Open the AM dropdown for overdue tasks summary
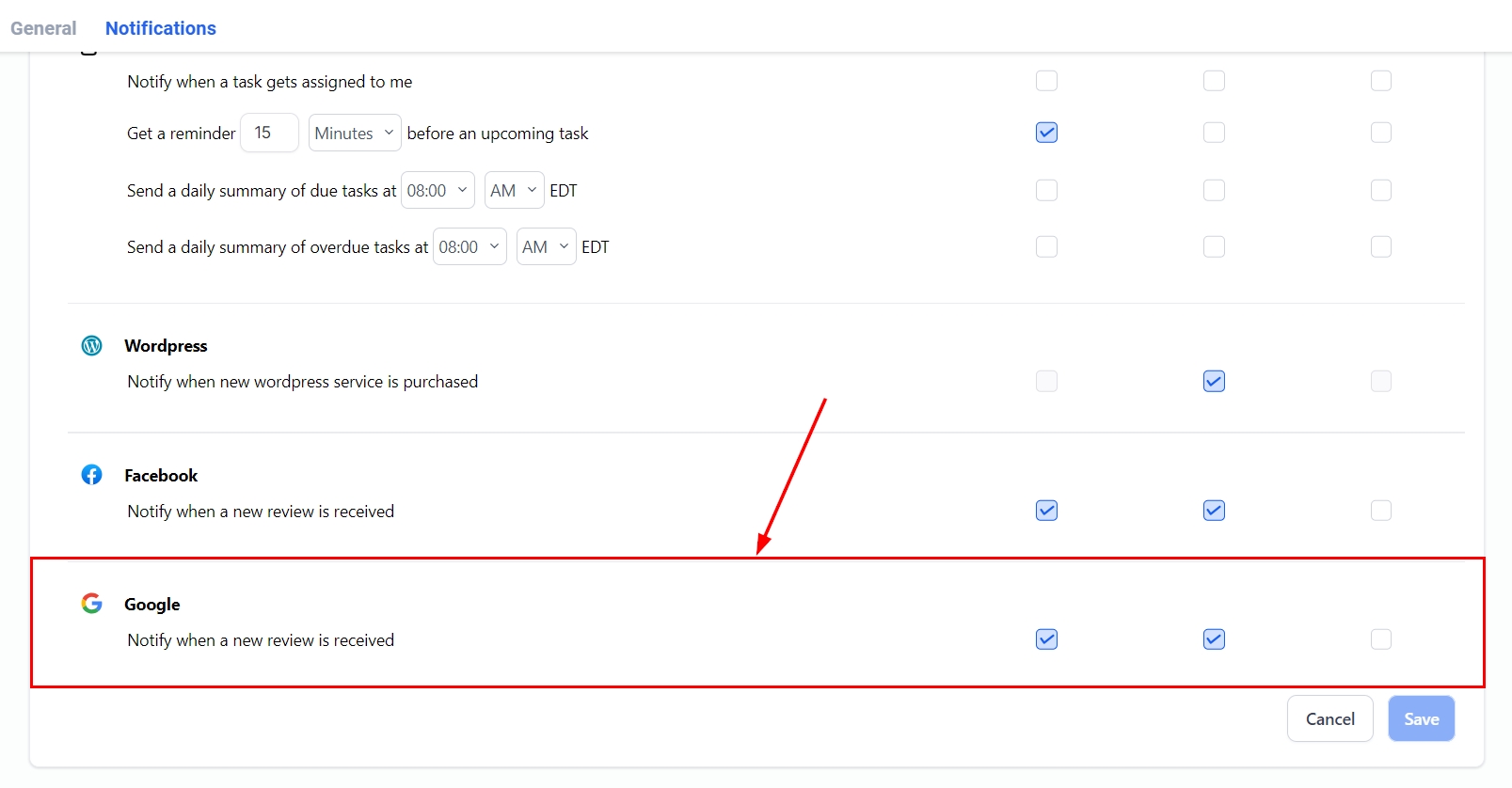Viewport: 1512px width, 788px height. (546, 246)
